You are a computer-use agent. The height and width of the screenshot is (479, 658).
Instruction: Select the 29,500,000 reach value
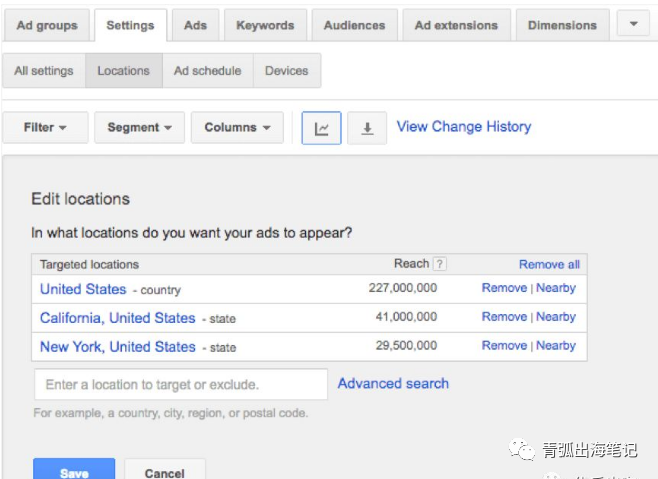click(x=406, y=346)
